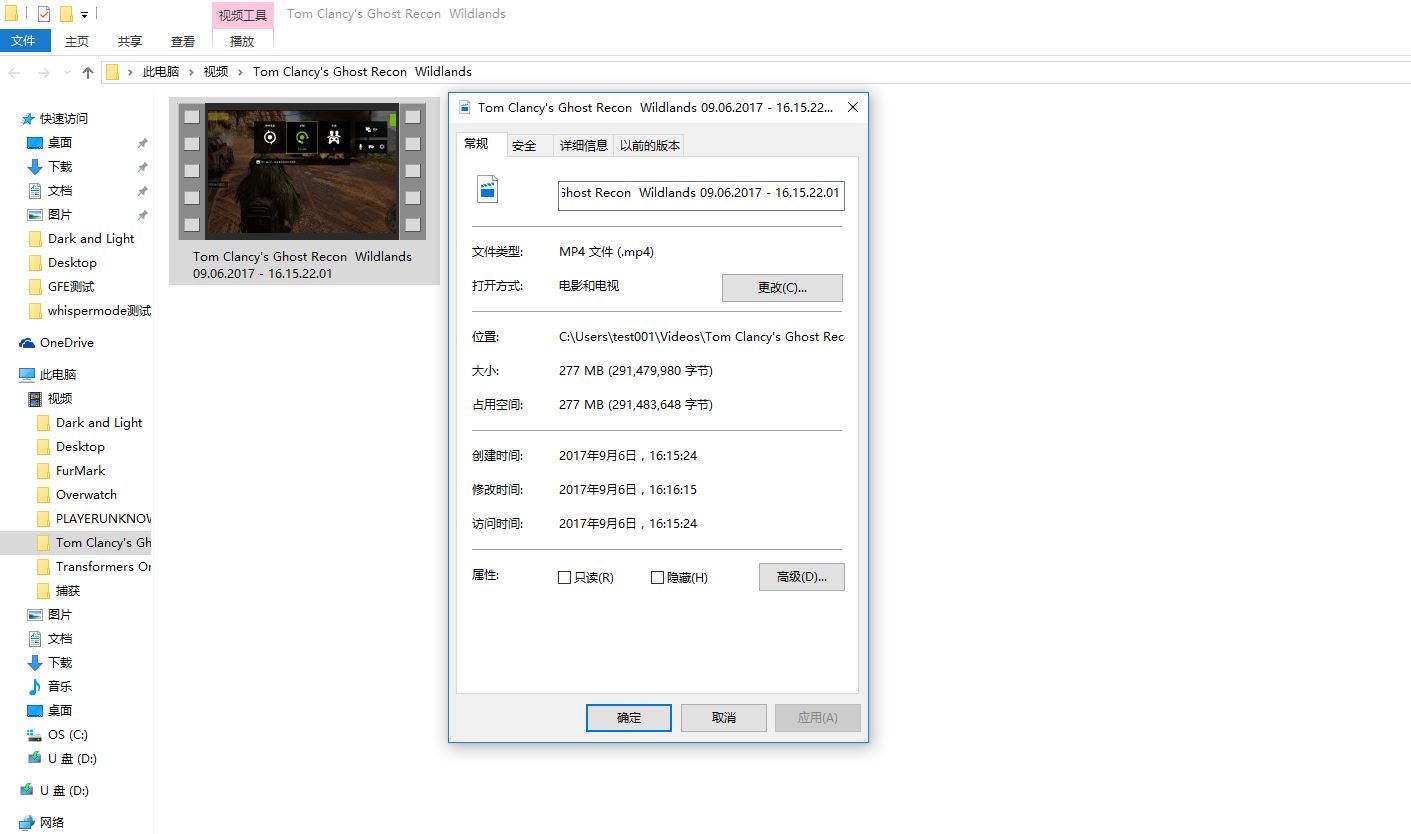1411x834 pixels.
Task: Open the Transformers folder in the sidebar
Action: tap(93, 567)
